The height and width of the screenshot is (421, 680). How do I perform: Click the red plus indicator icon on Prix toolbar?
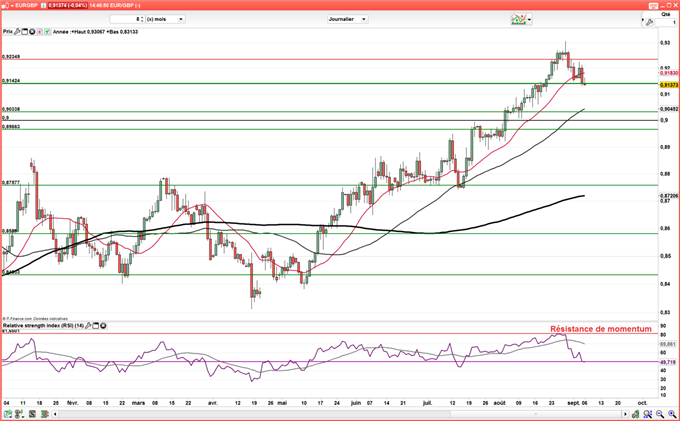39,32
